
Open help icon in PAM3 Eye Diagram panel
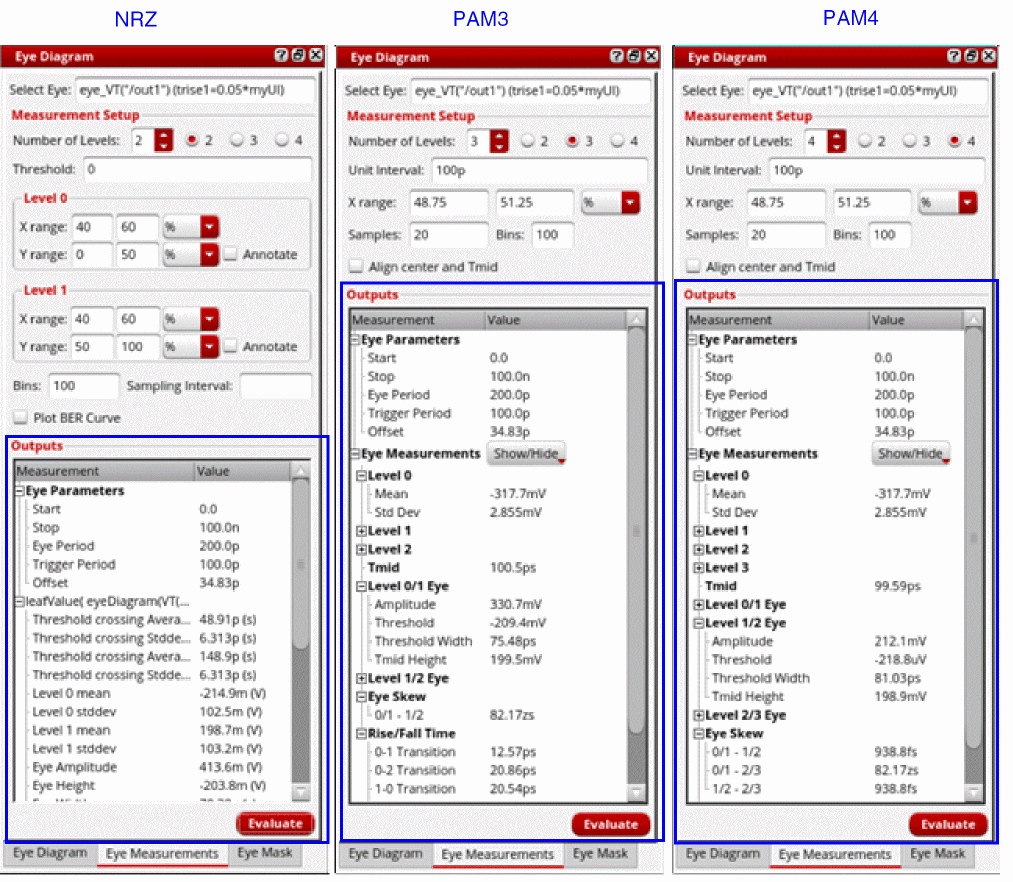point(617,56)
